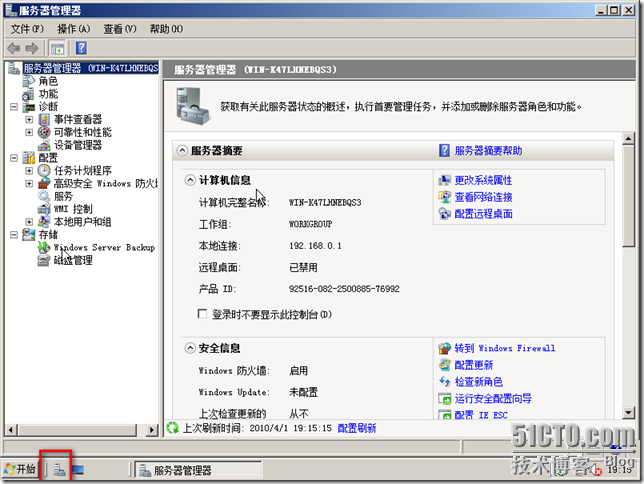
Task: Click the details pane vertical scrollbar thumb
Action: pos(628,196)
